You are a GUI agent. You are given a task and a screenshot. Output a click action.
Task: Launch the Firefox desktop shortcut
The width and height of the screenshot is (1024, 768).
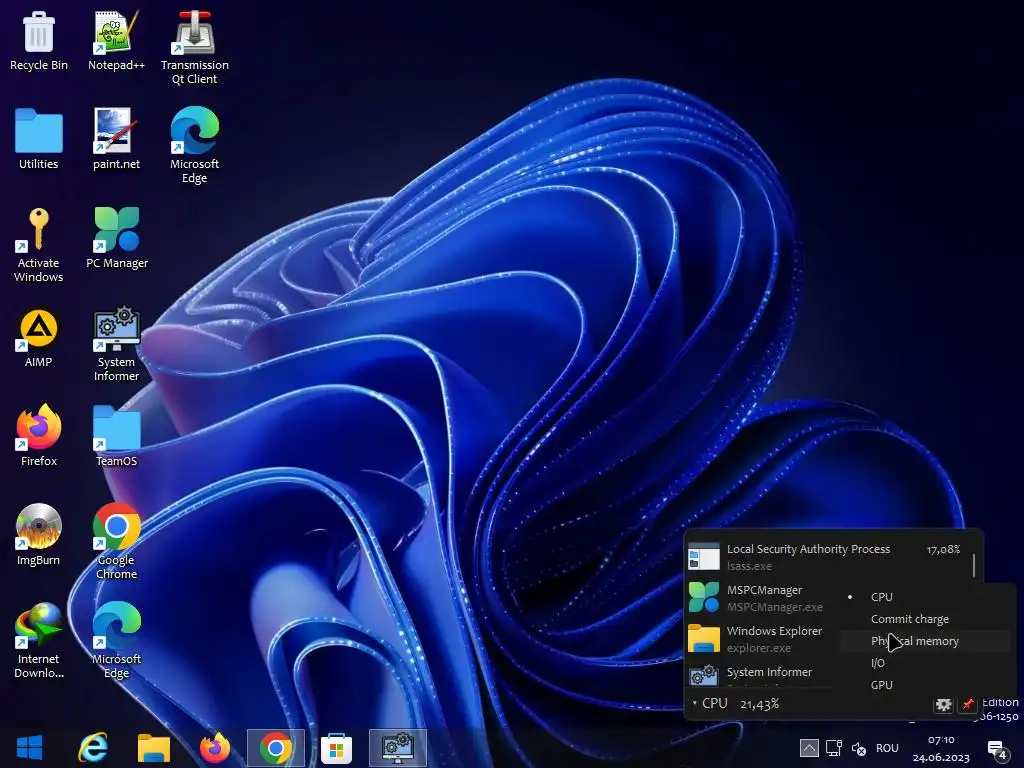(x=39, y=436)
